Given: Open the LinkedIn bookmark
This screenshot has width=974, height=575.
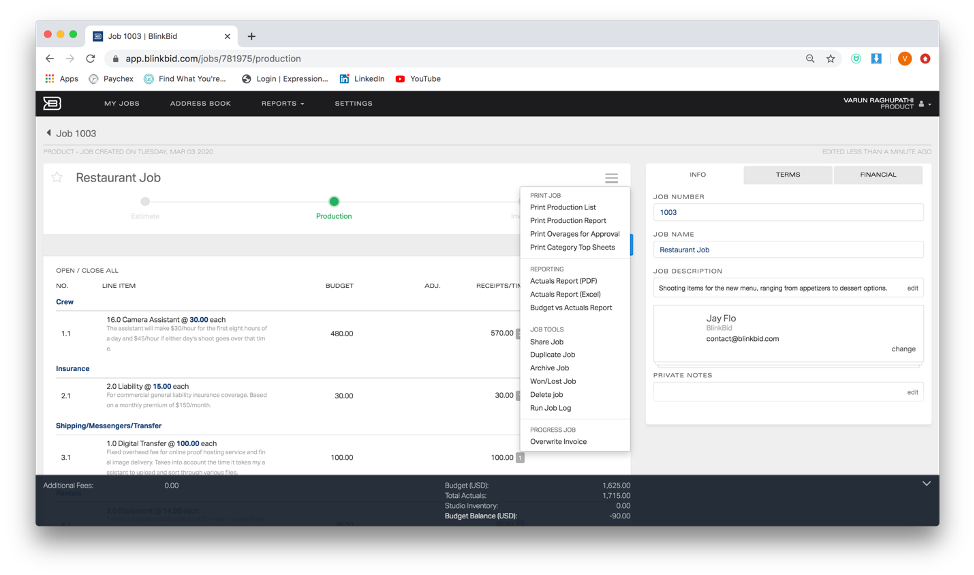Looking at the screenshot, I should [362, 79].
